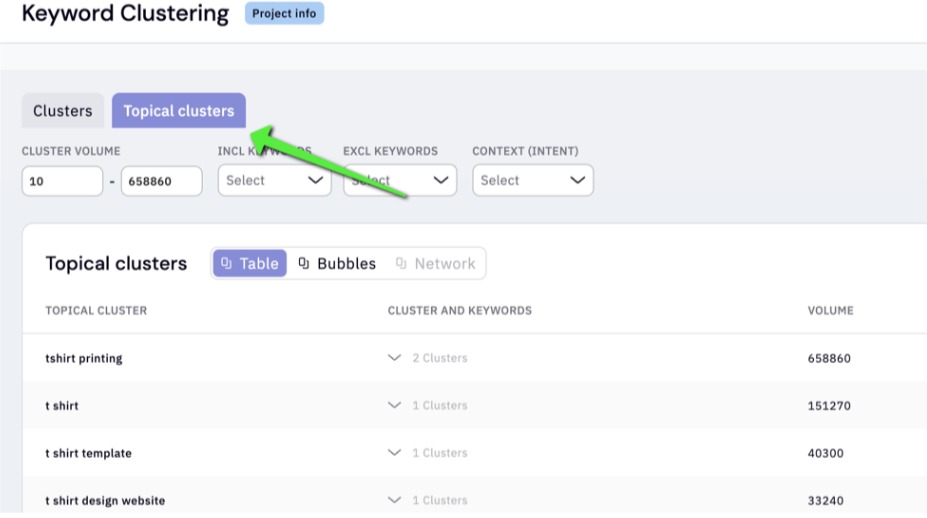Image resolution: width=927 pixels, height=518 pixels.
Task: Click the tshirt printing topical cluster
Action: (x=84, y=358)
